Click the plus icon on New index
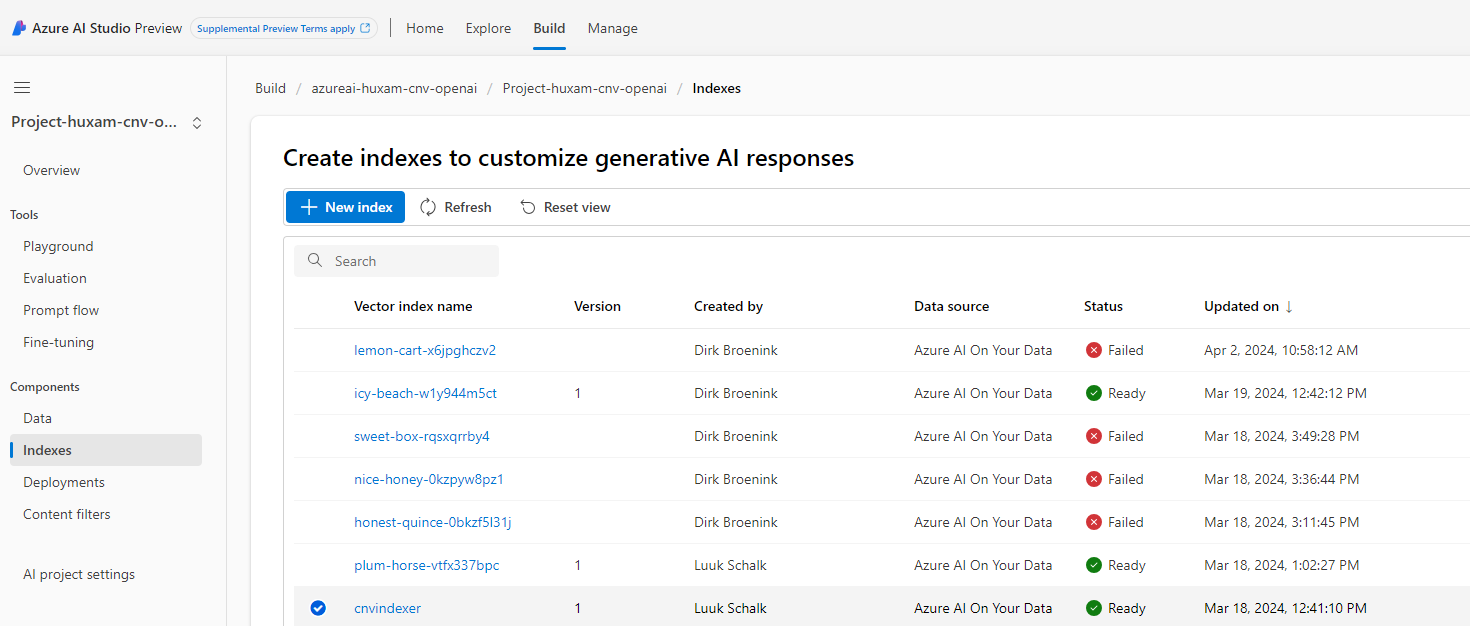Viewport: 1470px width, 626px height. [x=309, y=207]
